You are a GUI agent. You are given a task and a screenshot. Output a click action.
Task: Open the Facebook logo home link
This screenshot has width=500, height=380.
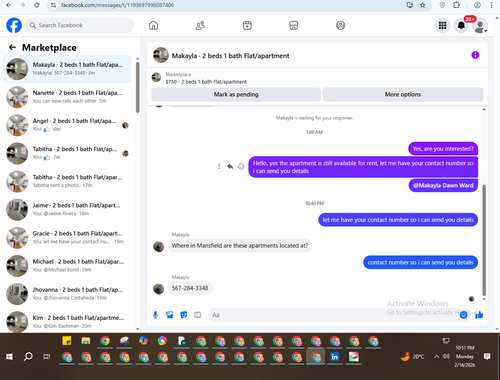(x=14, y=25)
